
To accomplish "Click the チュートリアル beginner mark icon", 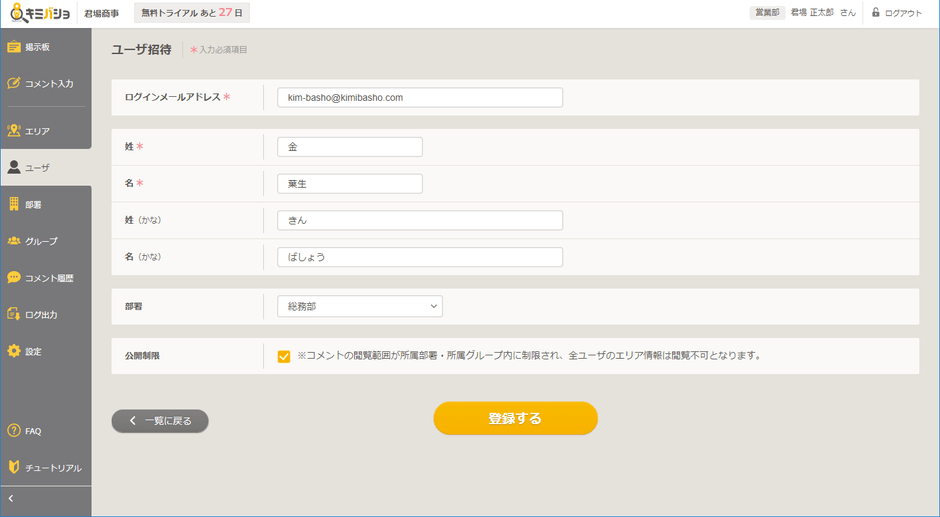I will pos(14,467).
